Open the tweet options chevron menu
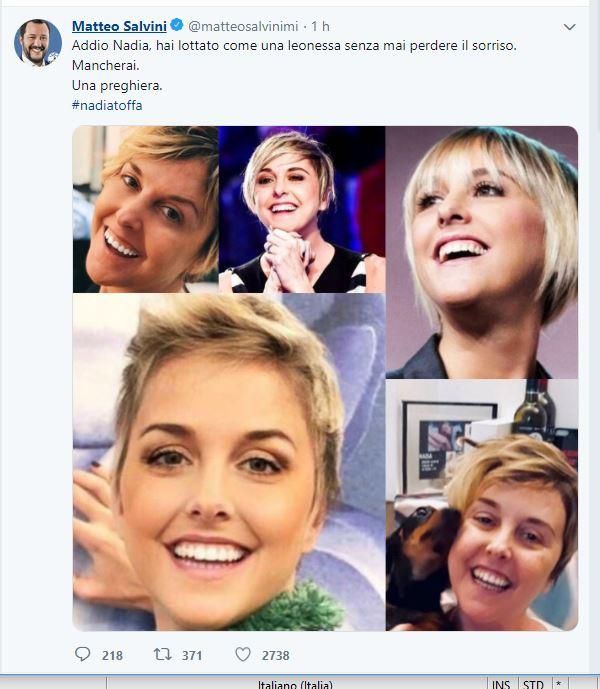600x689 pixels. coord(569,27)
